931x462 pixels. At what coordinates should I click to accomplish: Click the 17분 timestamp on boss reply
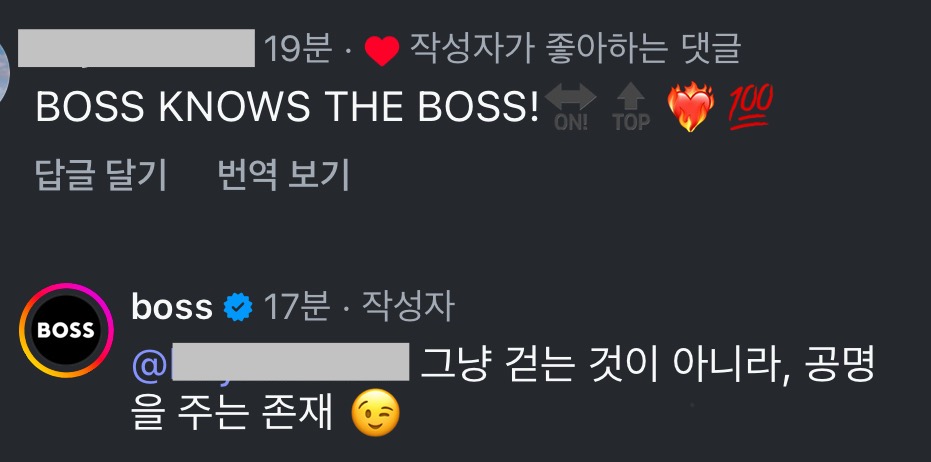coord(297,308)
